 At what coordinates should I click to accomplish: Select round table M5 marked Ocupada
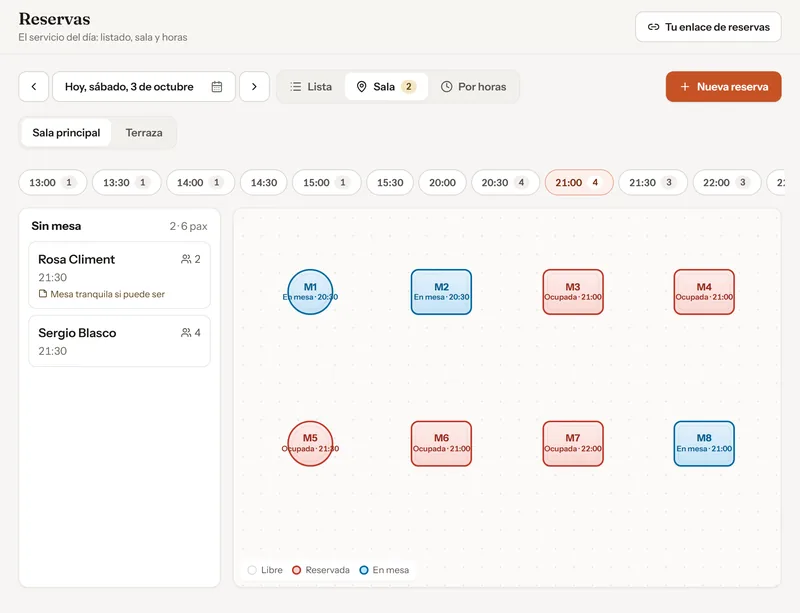click(x=310, y=444)
